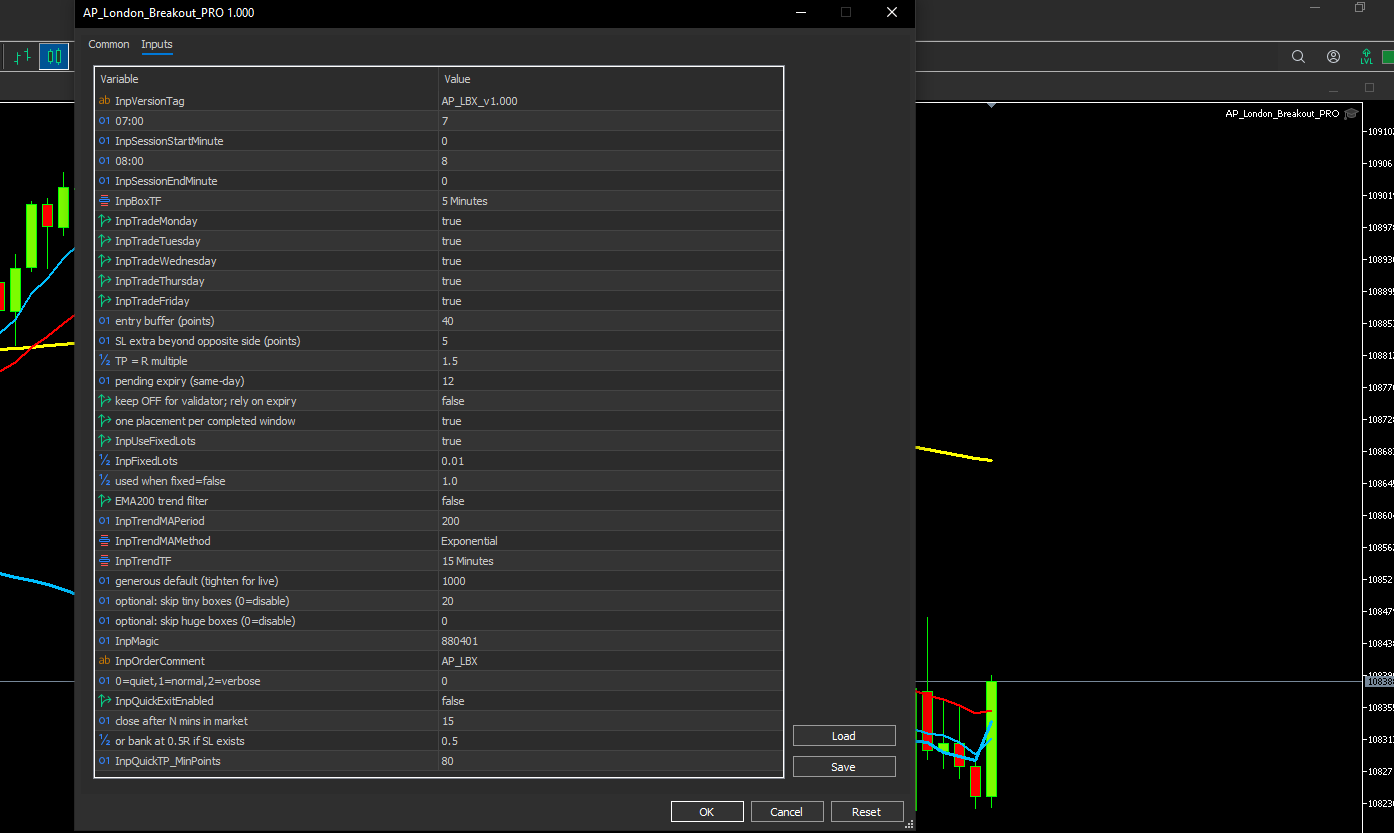Select the bar chart type icon
This screenshot has height=833, width=1394.
click(22, 57)
